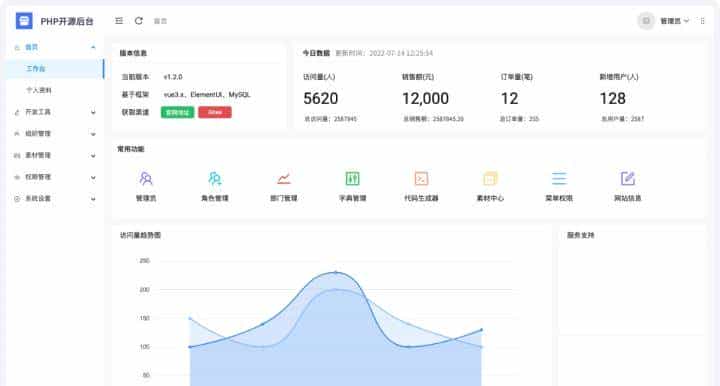The height and width of the screenshot is (386, 720).
Task: Expand the 开发工具 chevron
Action: click(93, 112)
